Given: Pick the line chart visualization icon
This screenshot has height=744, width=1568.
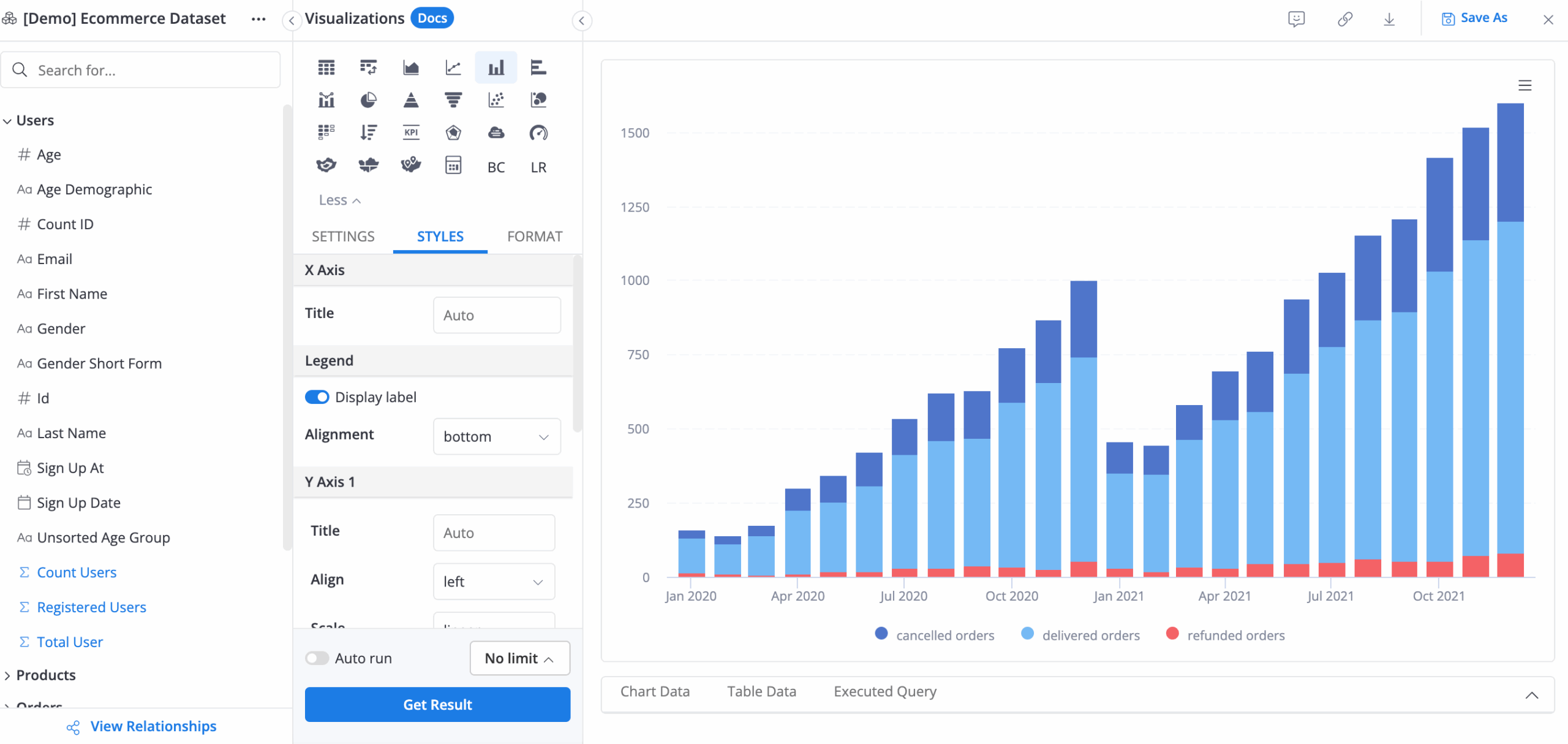Looking at the screenshot, I should pos(453,67).
